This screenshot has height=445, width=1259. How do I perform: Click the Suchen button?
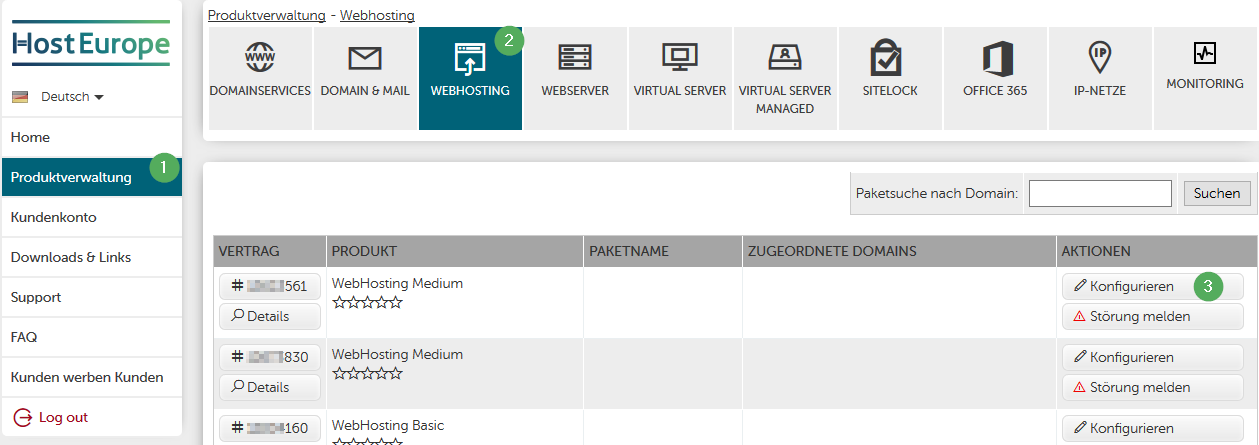coord(1216,193)
